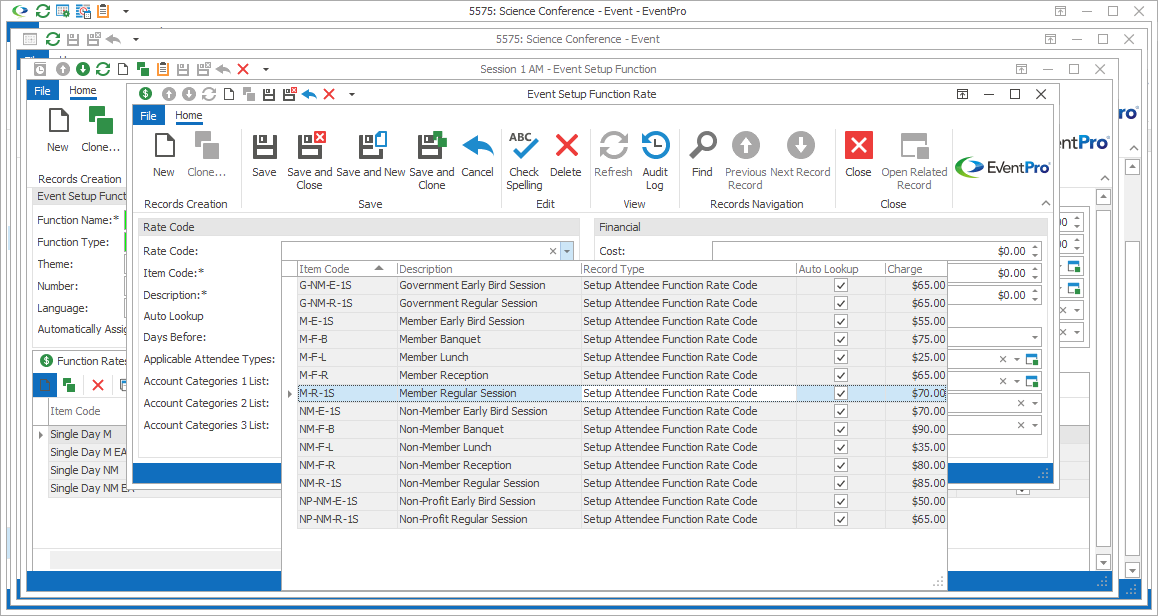Click Find magnifier in Records Navigation
Screen dimensions: 1158x616
(702, 156)
